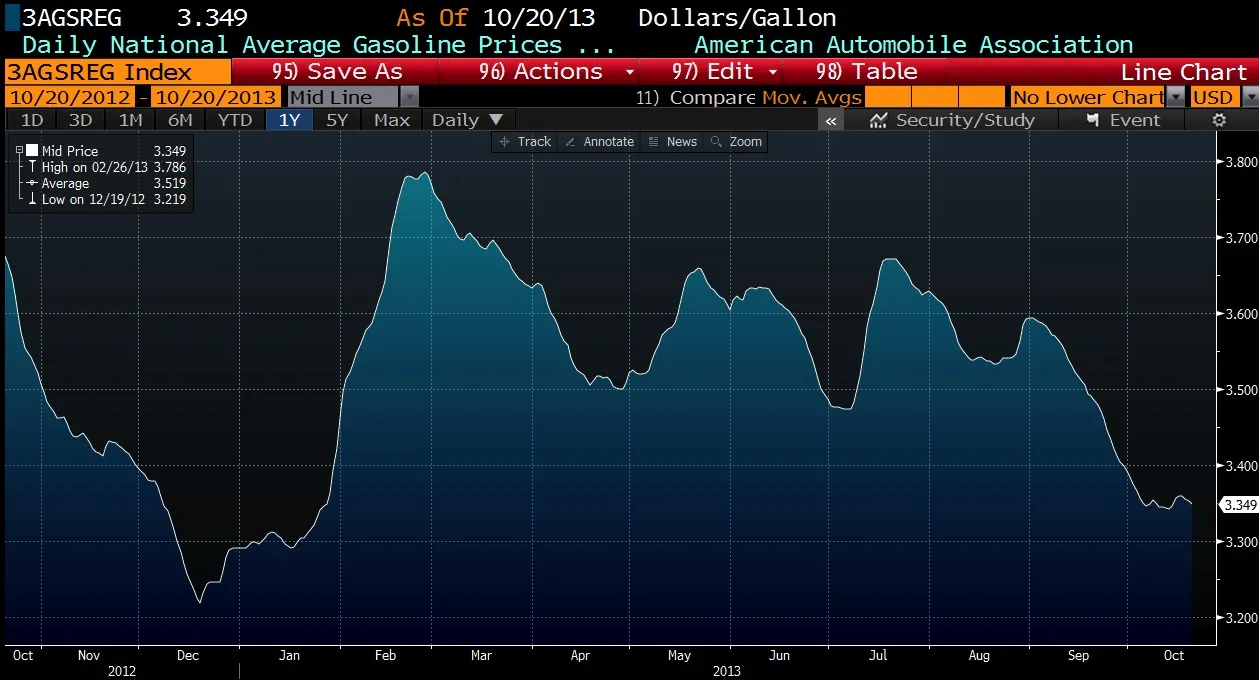This screenshot has width=1259, height=680.
Task: Click the 3.500 y-axis label
Action: point(1240,390)
